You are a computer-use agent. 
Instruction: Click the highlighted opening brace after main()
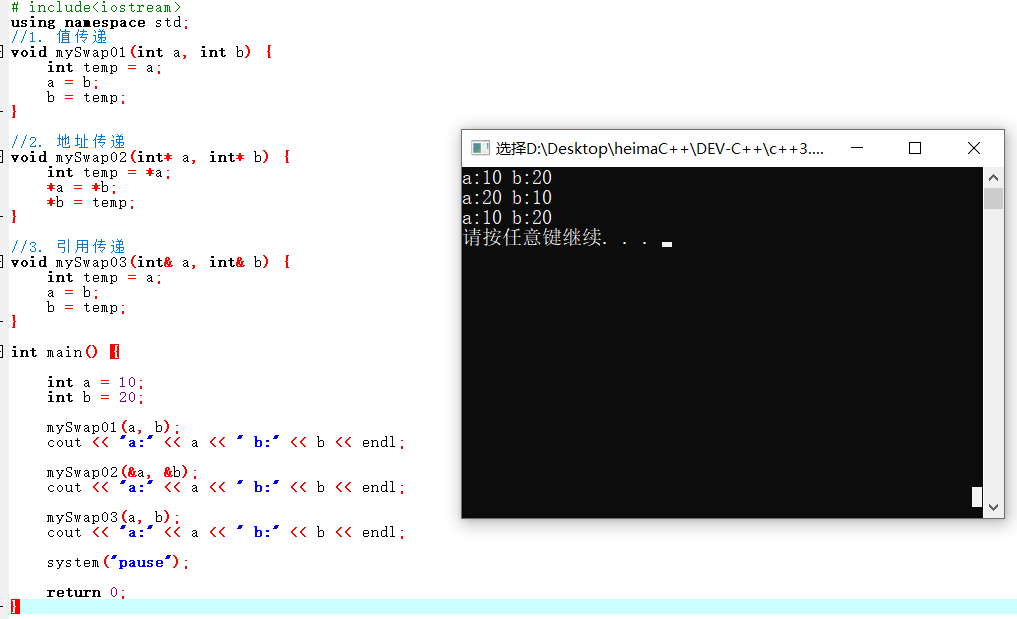point(115,352)
